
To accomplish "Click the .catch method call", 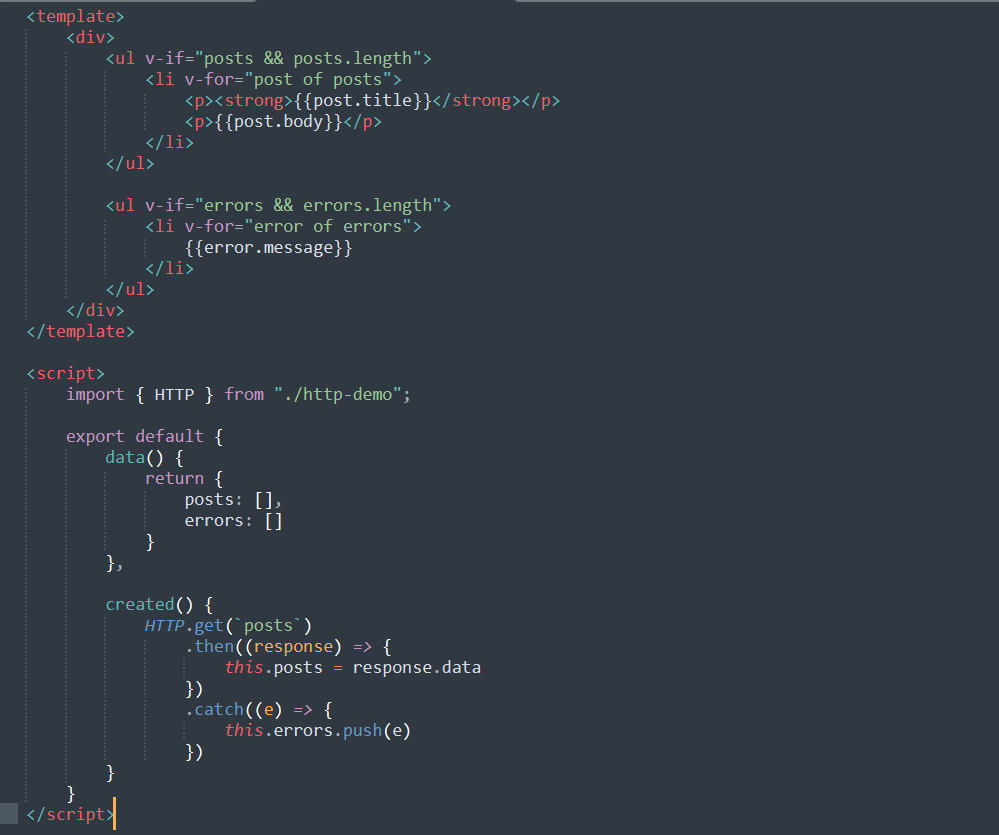I will (214, 710).
